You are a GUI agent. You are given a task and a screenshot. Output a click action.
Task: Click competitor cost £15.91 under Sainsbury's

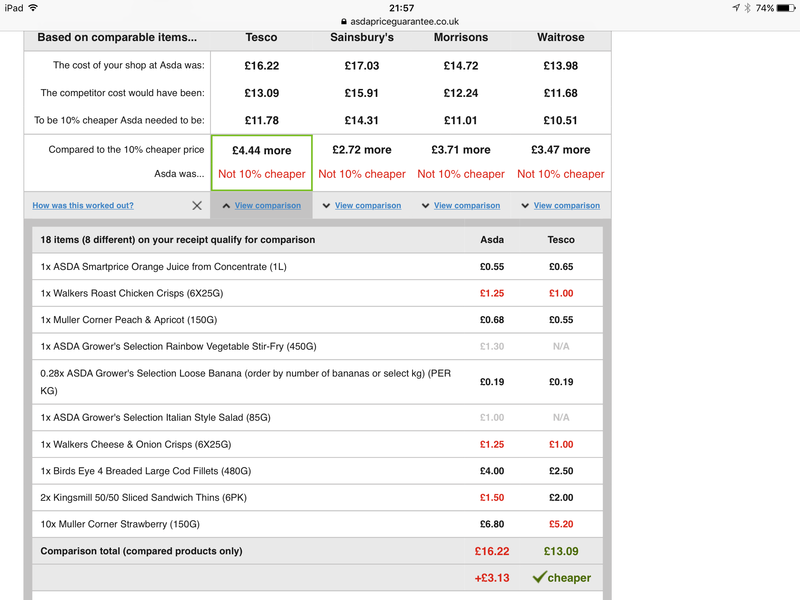click(x=362, y=93)
